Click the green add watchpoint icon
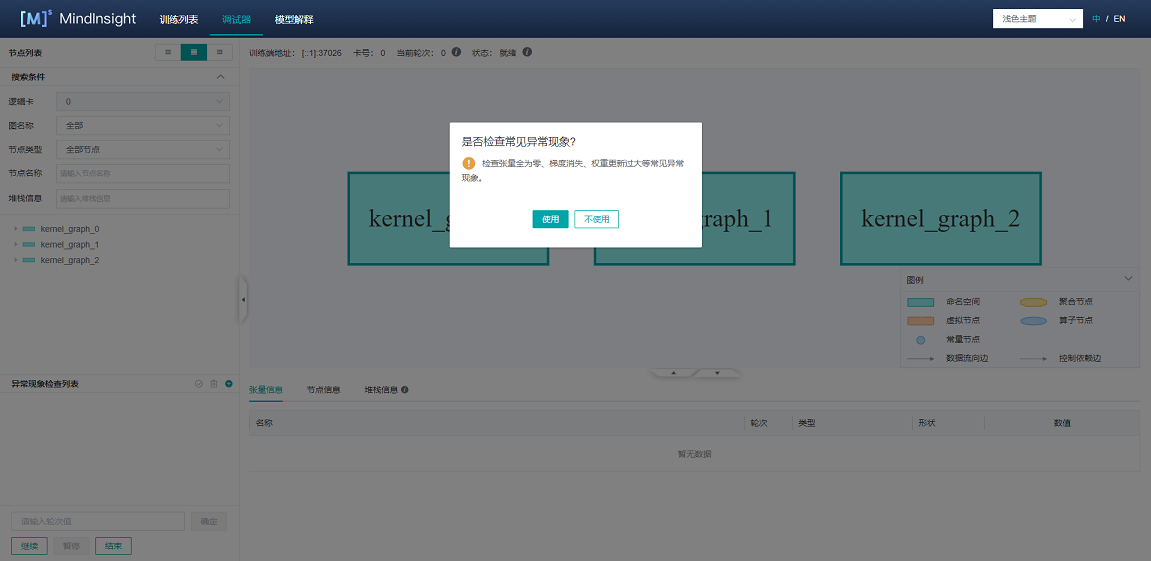This screenshot has height=561, width=1151. pos(228,384)
